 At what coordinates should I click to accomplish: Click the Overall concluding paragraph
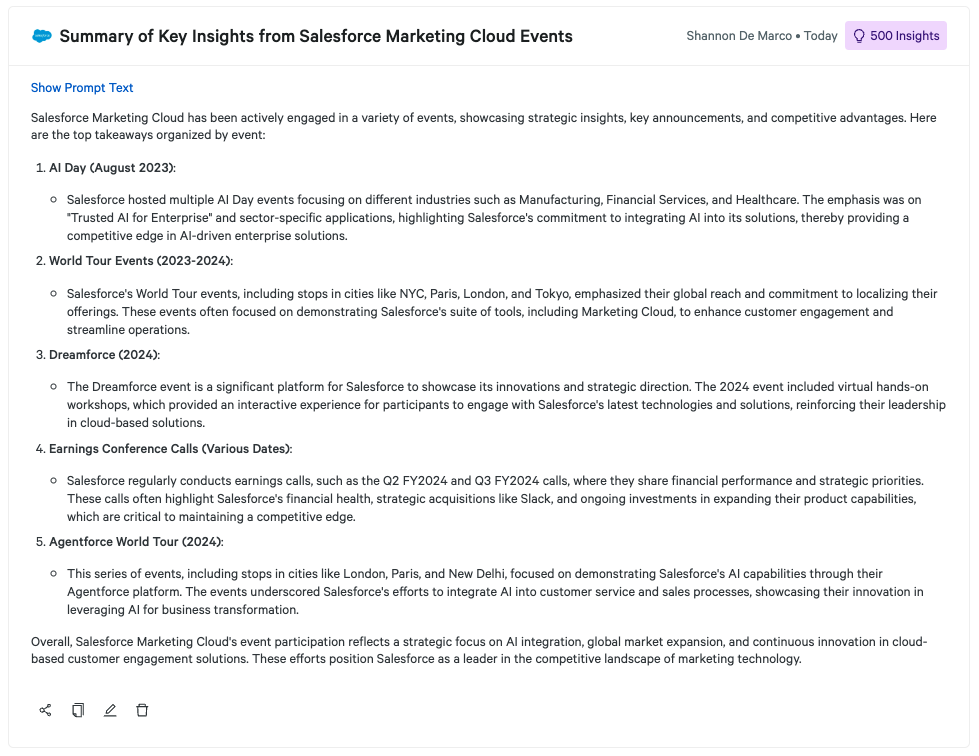click(x=479, y=650)
